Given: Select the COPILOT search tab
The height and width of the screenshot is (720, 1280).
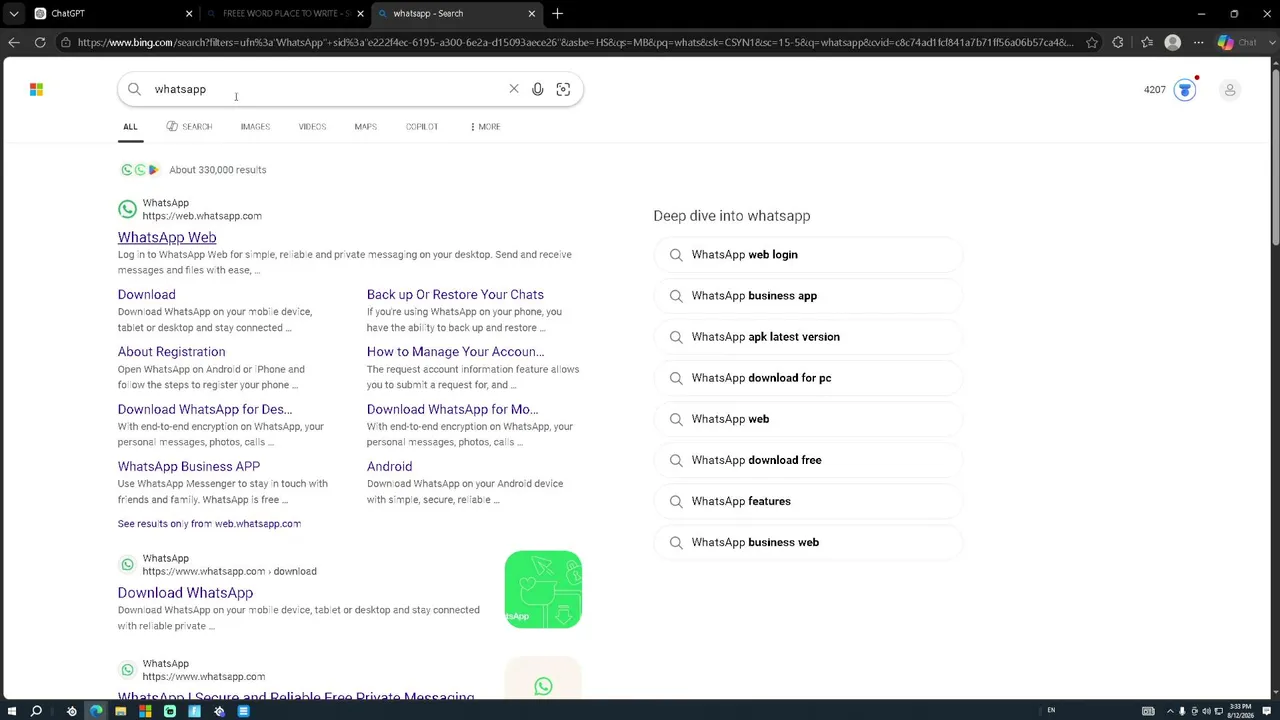Looking at the screenshot, I should [422, 127].
